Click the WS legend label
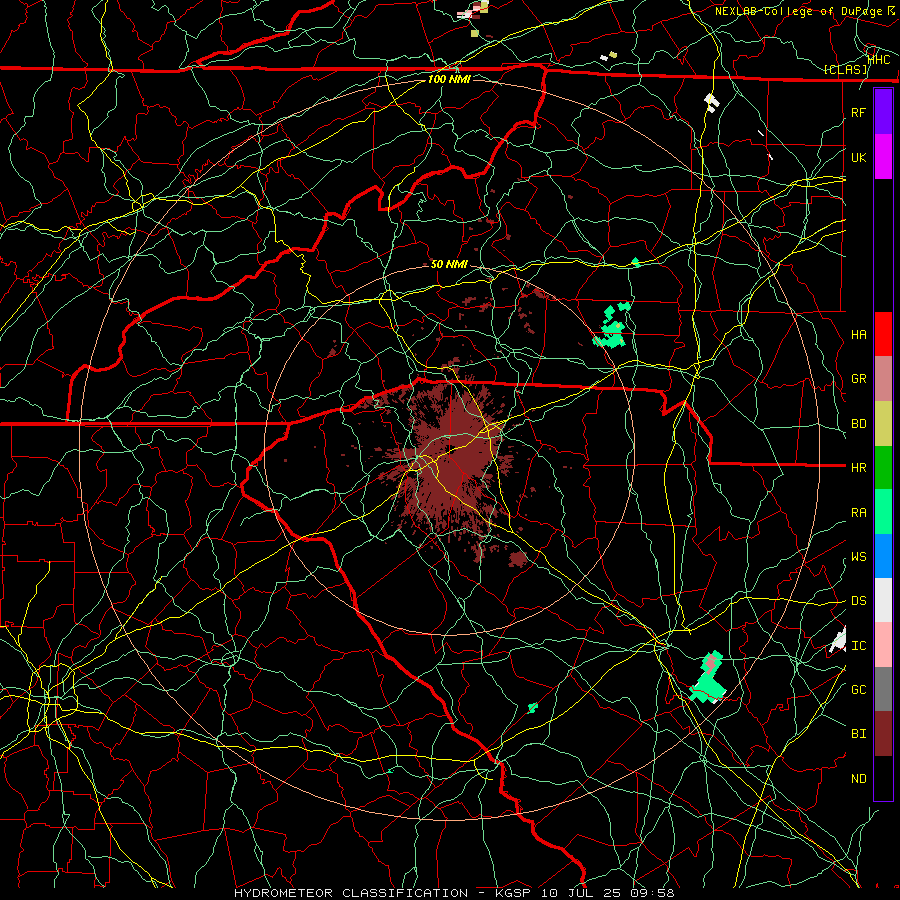This screenshot has height=900, width=900. (858, 557)
